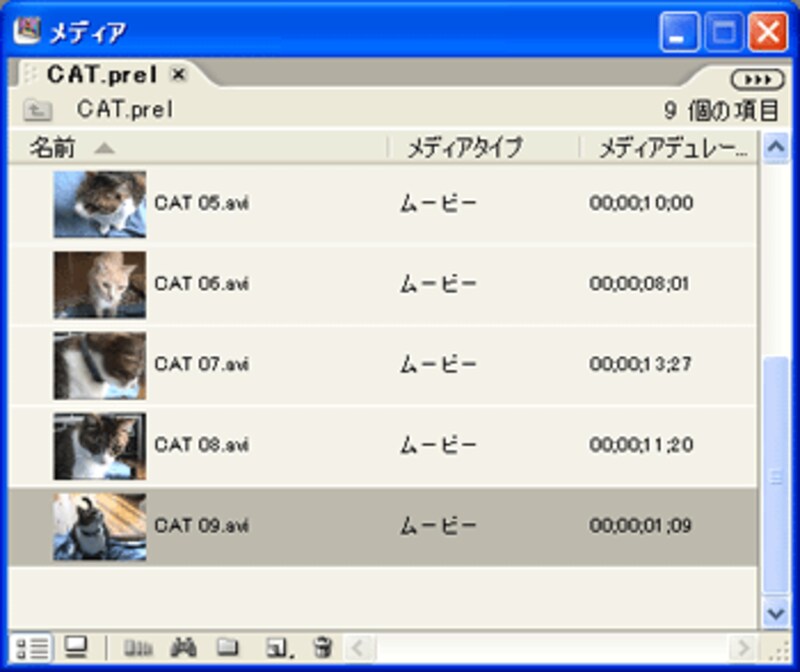
Task: Click the horizontal scroll right arrow
Action: tap(742, 649)
